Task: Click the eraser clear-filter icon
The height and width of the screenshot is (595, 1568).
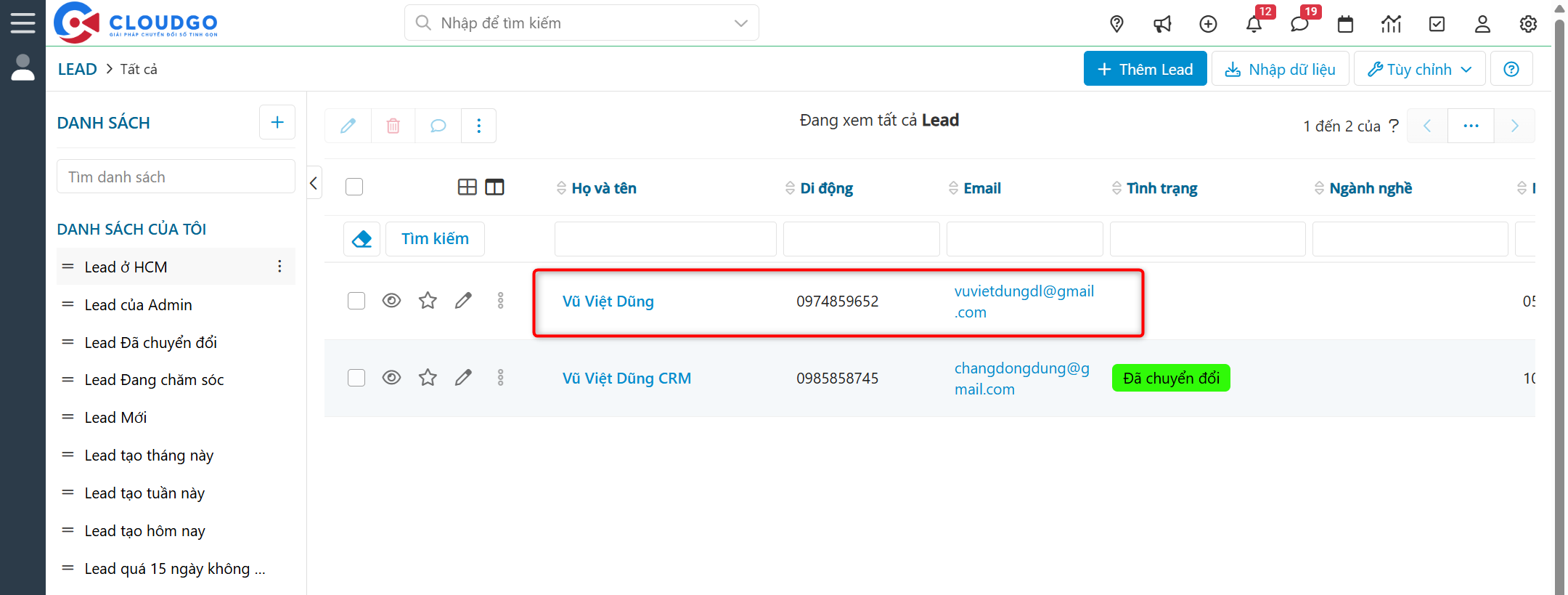Action: coord(362,239)
